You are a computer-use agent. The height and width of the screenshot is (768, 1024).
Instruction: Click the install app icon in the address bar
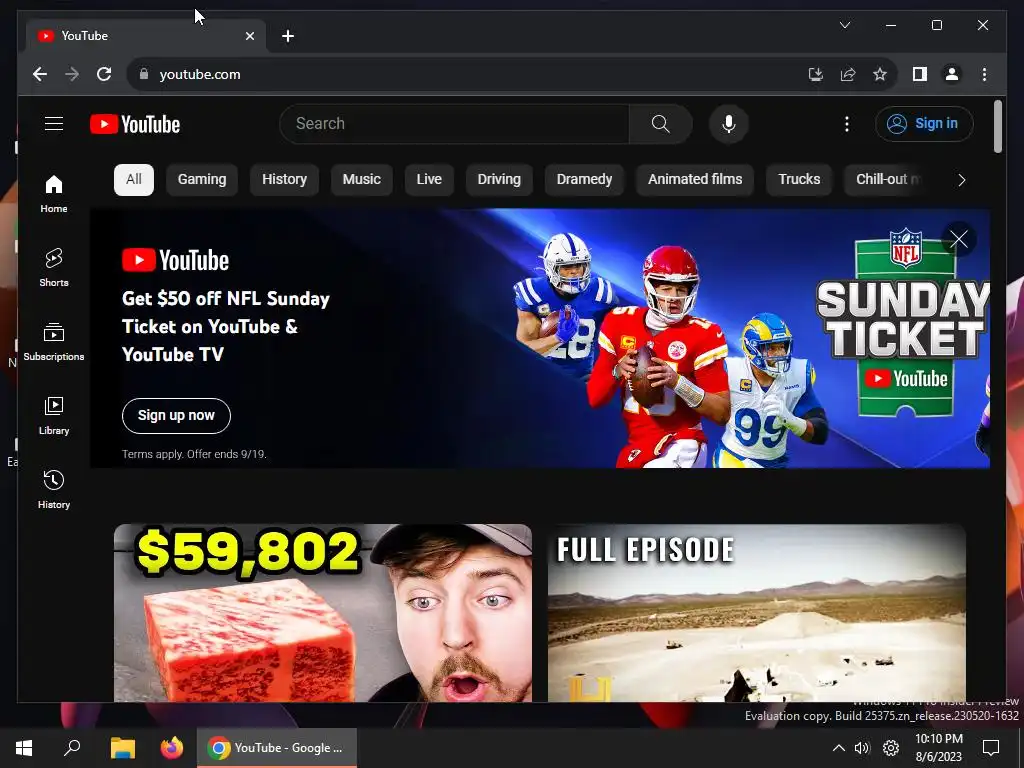tap(815, 74)
